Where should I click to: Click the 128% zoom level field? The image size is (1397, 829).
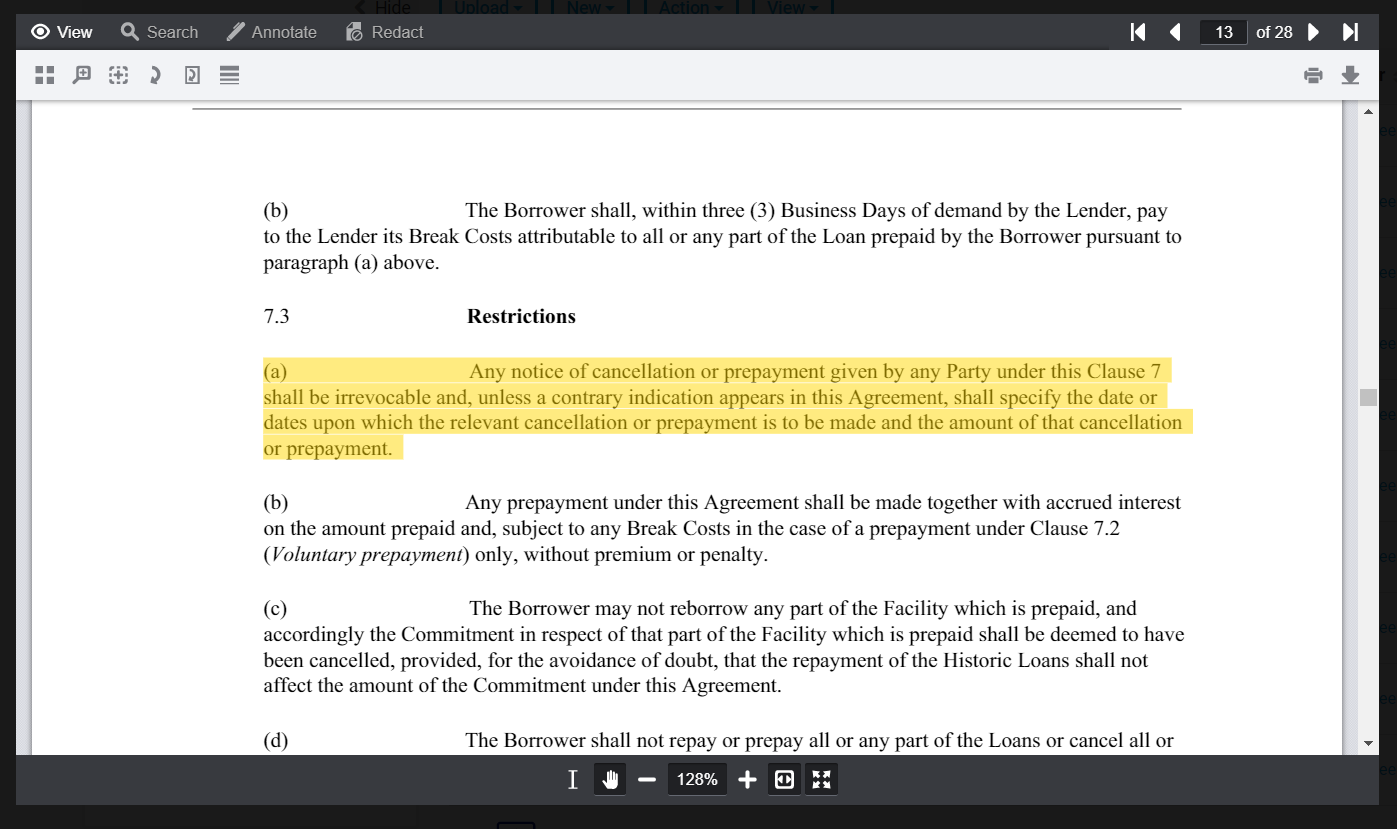(x=697, y=780)
